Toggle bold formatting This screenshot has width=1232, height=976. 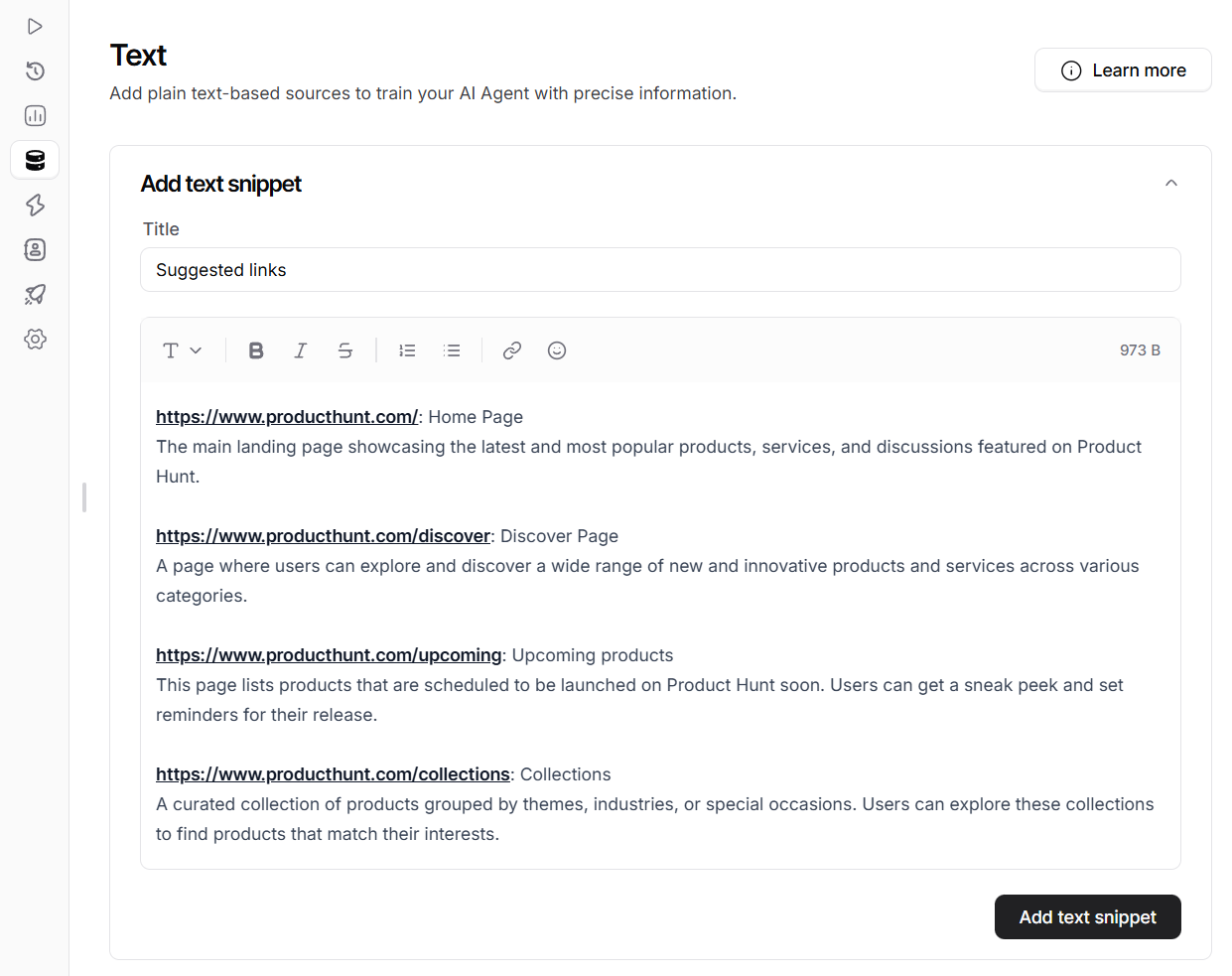pos(255,349)
